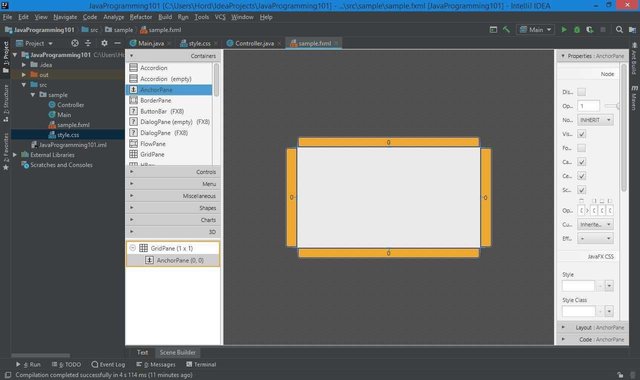Open Node Orientation INHERIT dropdown

coord(595,120)
